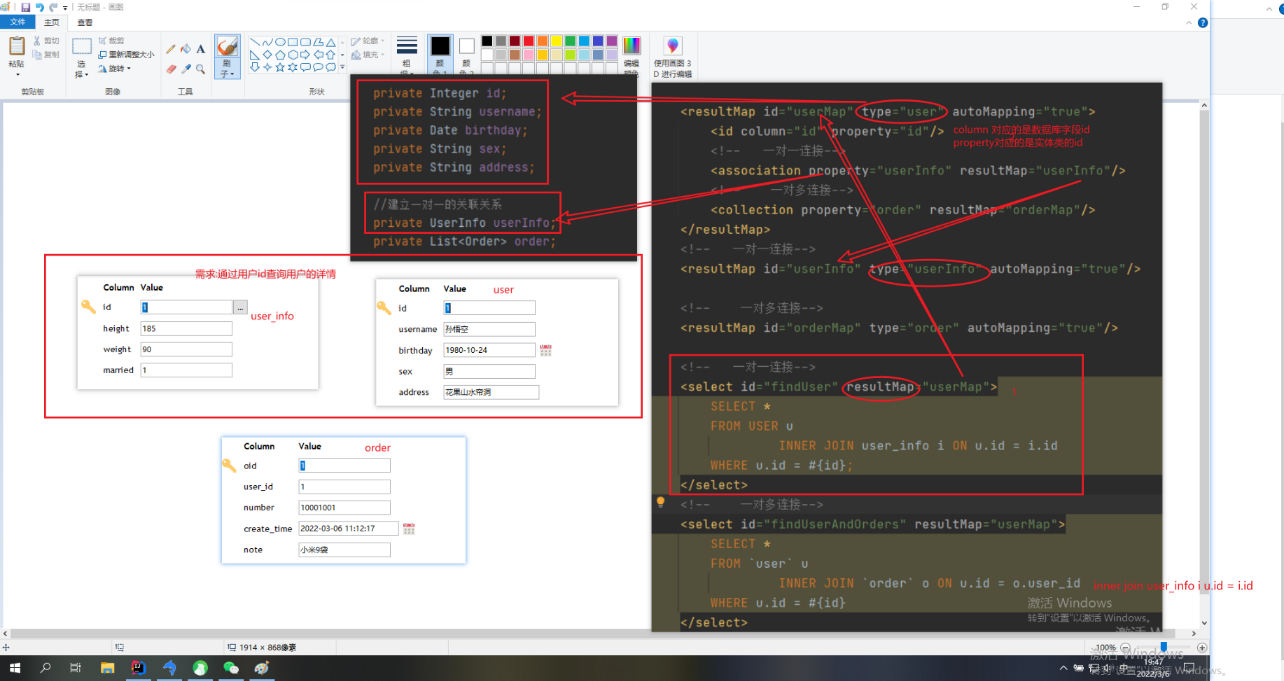Screen dimensions: 1284x681
Task: Switch to the 查看 (View) tab
Action: (x=85, y=22)
